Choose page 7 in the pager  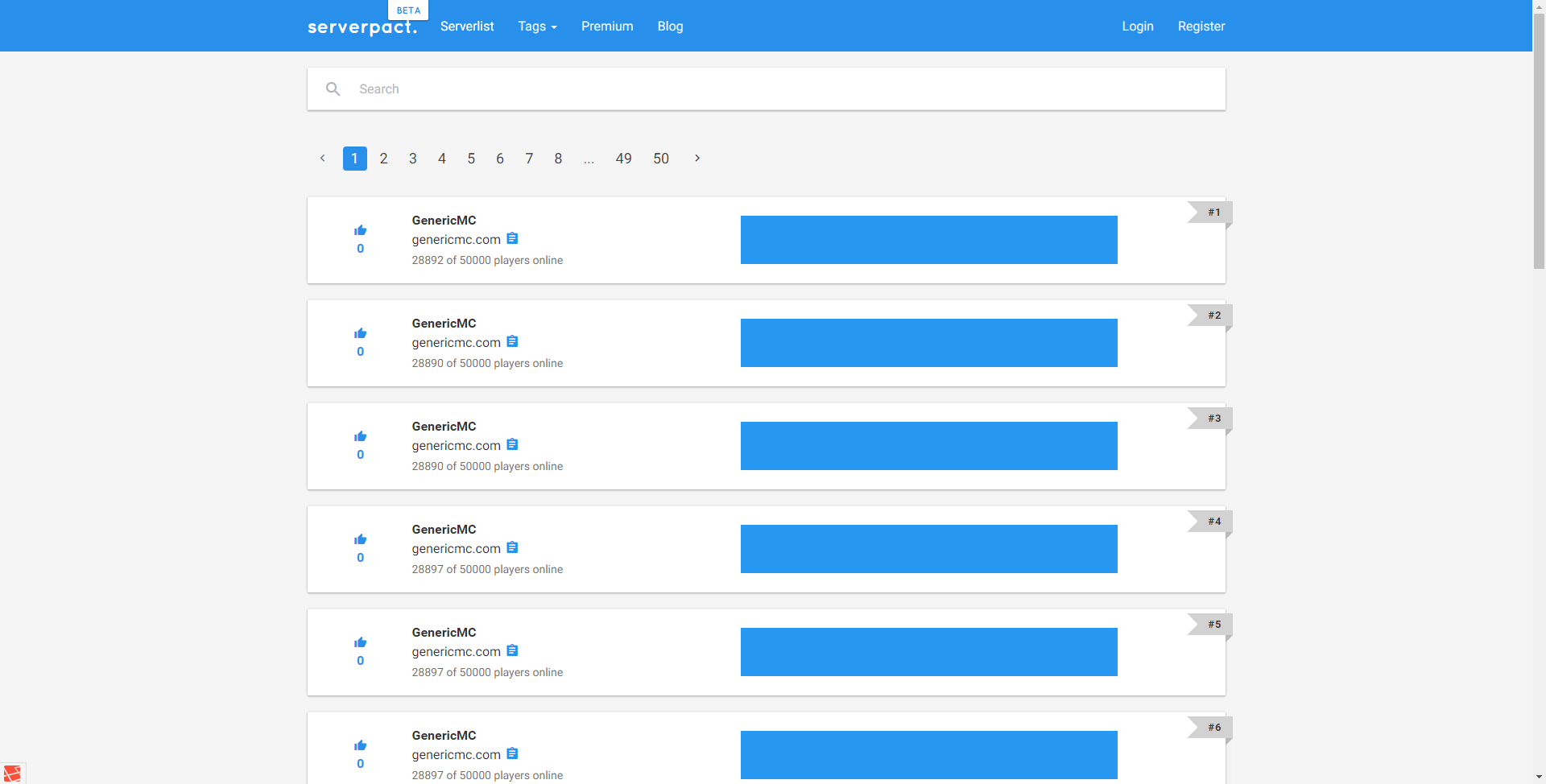(x=529, y=159)
